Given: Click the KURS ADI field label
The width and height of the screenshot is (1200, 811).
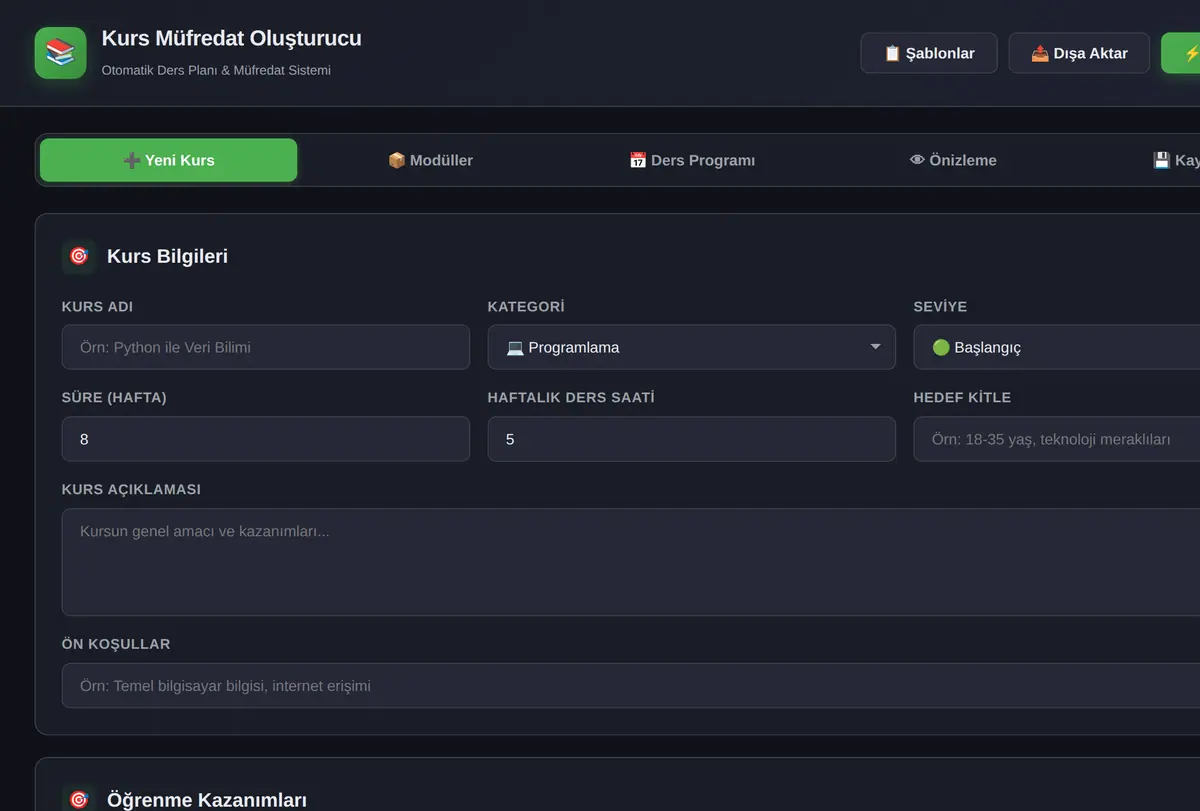Looking at the screenshot, I should (97, 306).
